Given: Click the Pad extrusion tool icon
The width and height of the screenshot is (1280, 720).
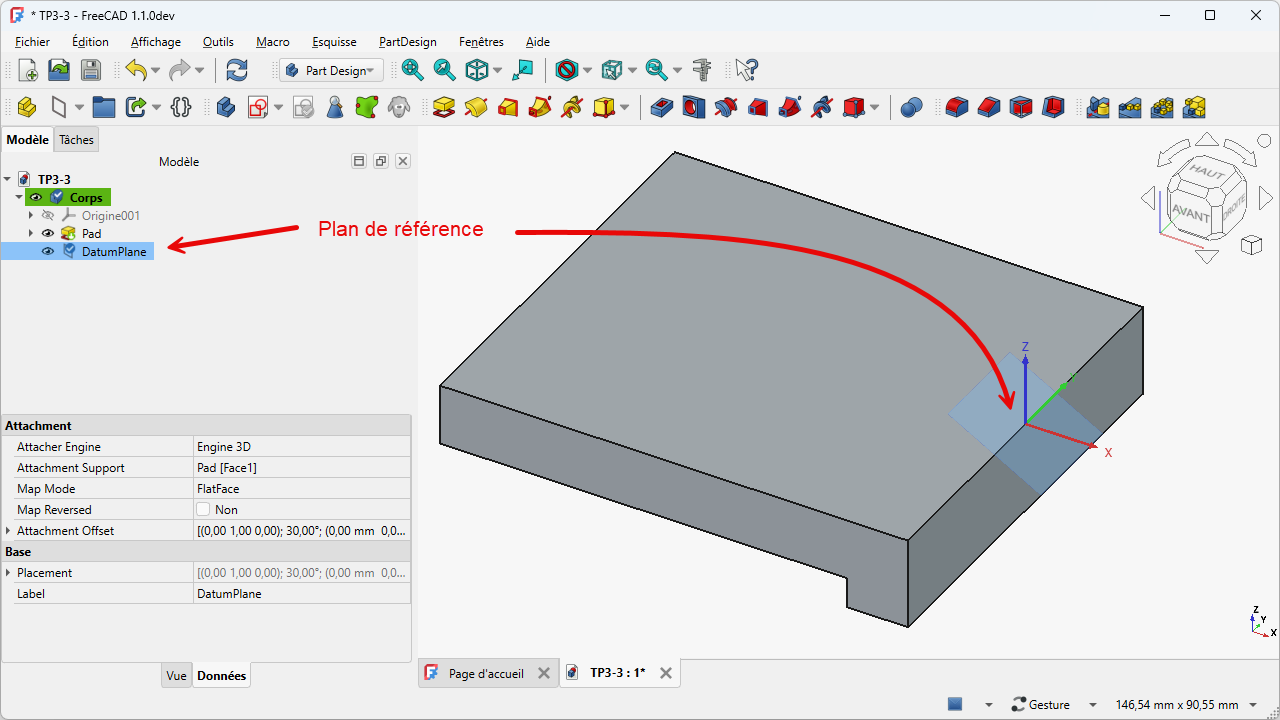Looking at the screenshot, I should (444, 107).
